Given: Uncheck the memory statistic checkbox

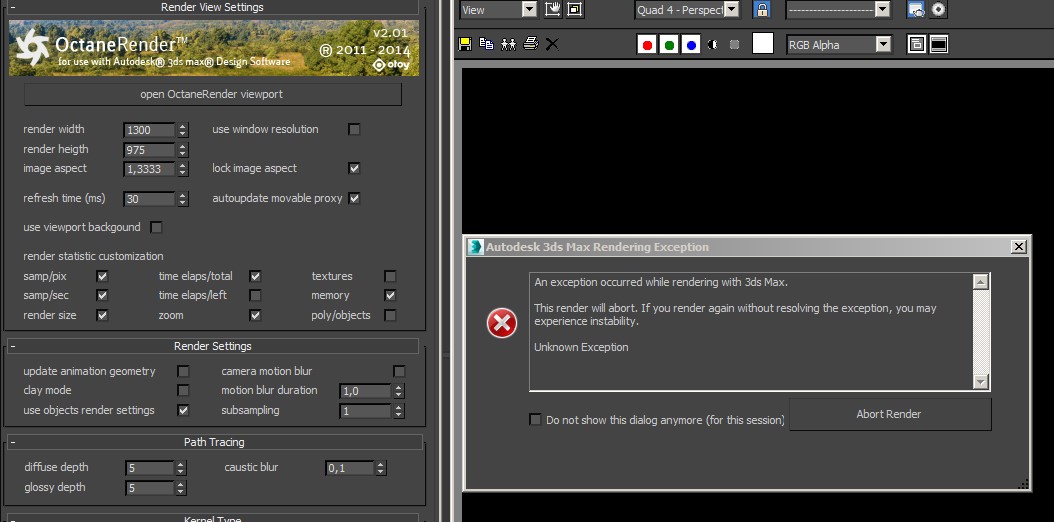Looking at the screenshot, I should (390, 295).
